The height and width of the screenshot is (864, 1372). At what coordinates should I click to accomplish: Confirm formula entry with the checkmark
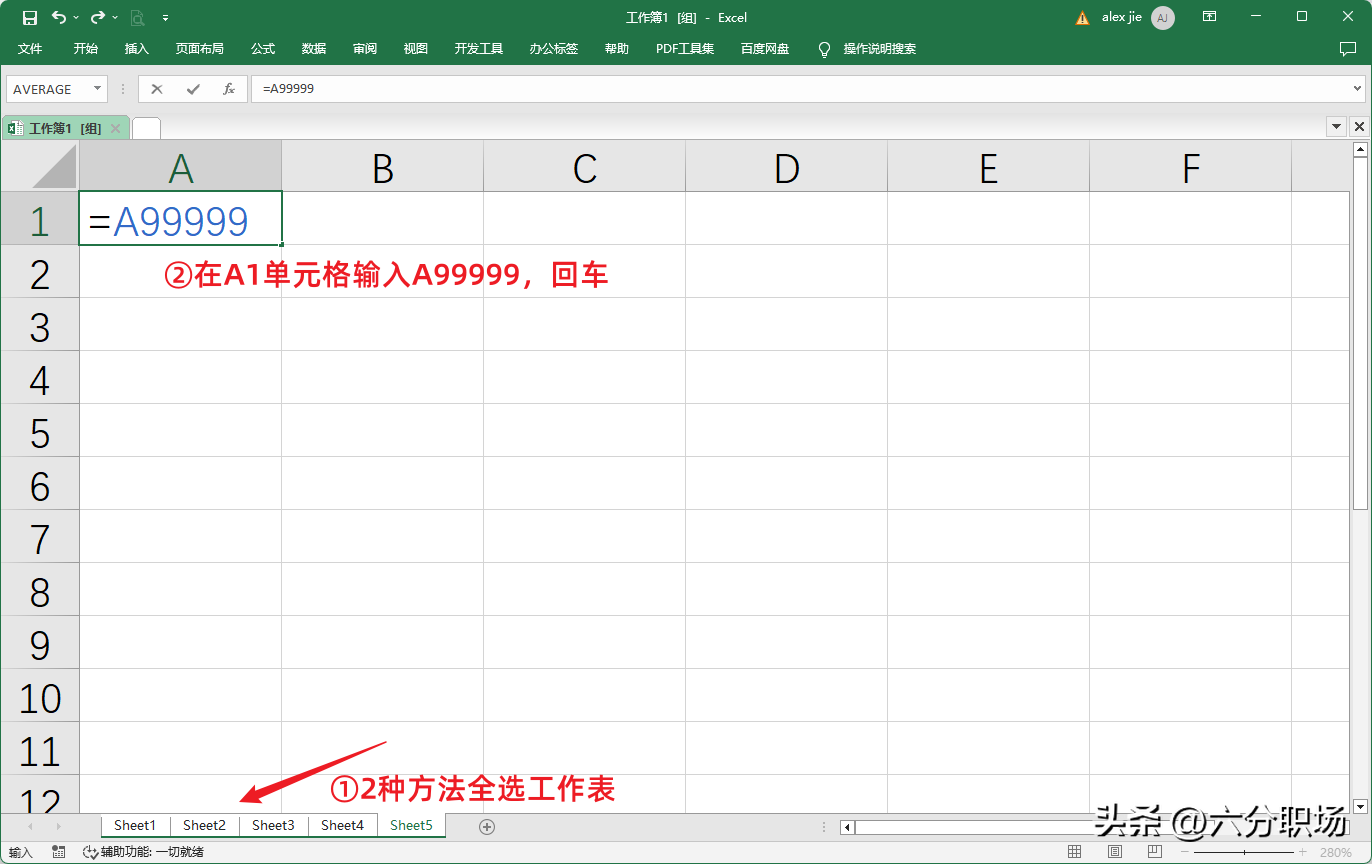pyautogui.click(x=193, y=89)
